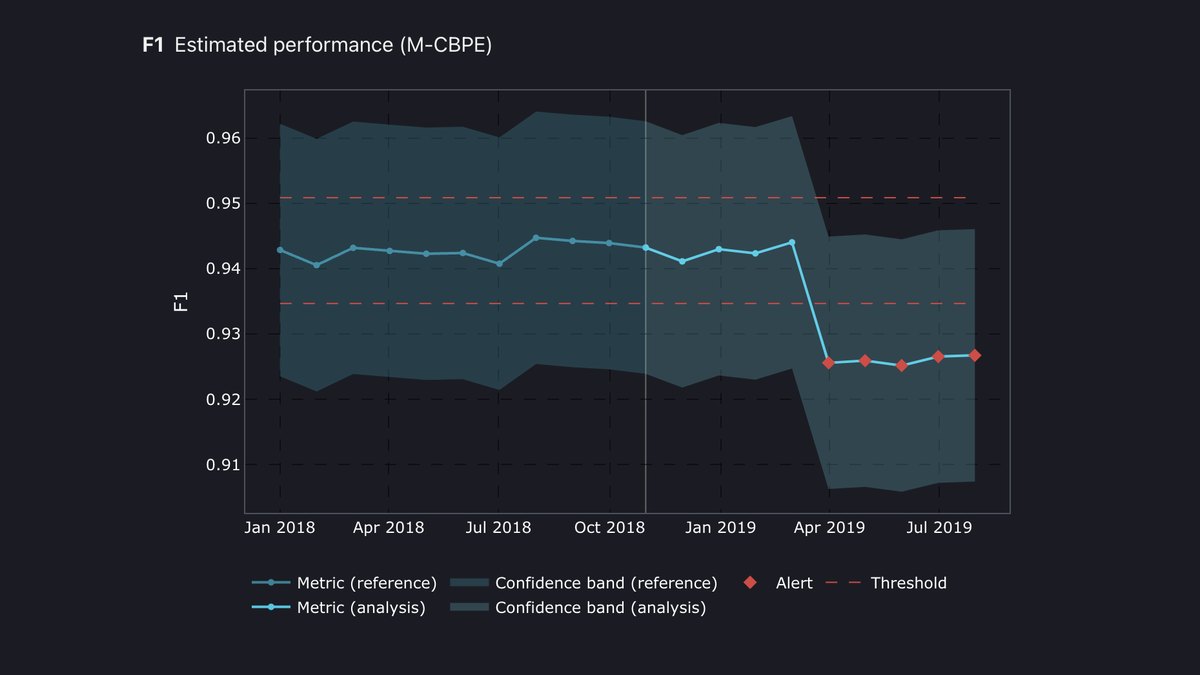The image size is (1200, 675).
Task: Toggle the Metric (reference) legend entry
Action: tap(344, 583)
